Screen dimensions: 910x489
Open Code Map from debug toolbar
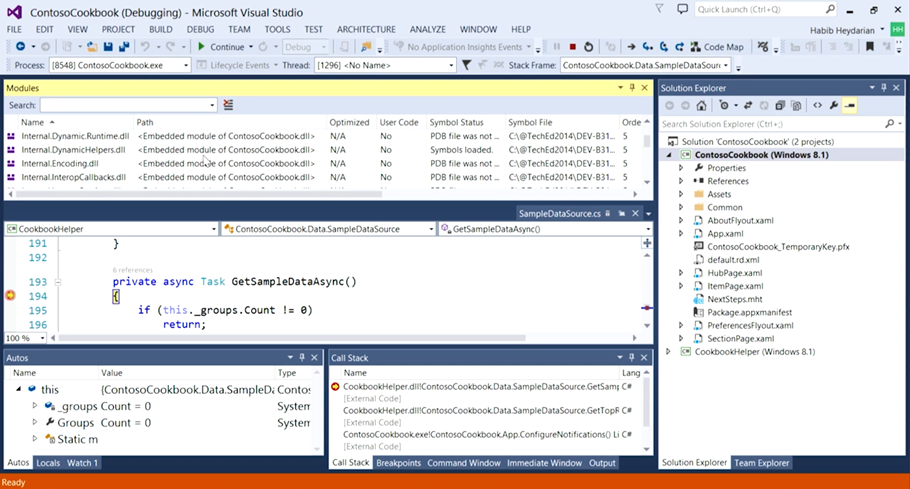pyautogui.click(x=717, y=47)
